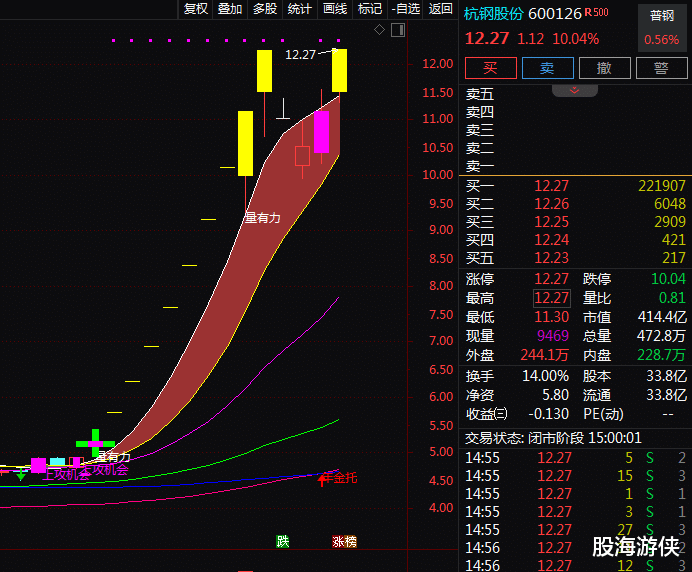Select the last yellow limit-up candle
This screenshot has height=572, width=692.
339,71
